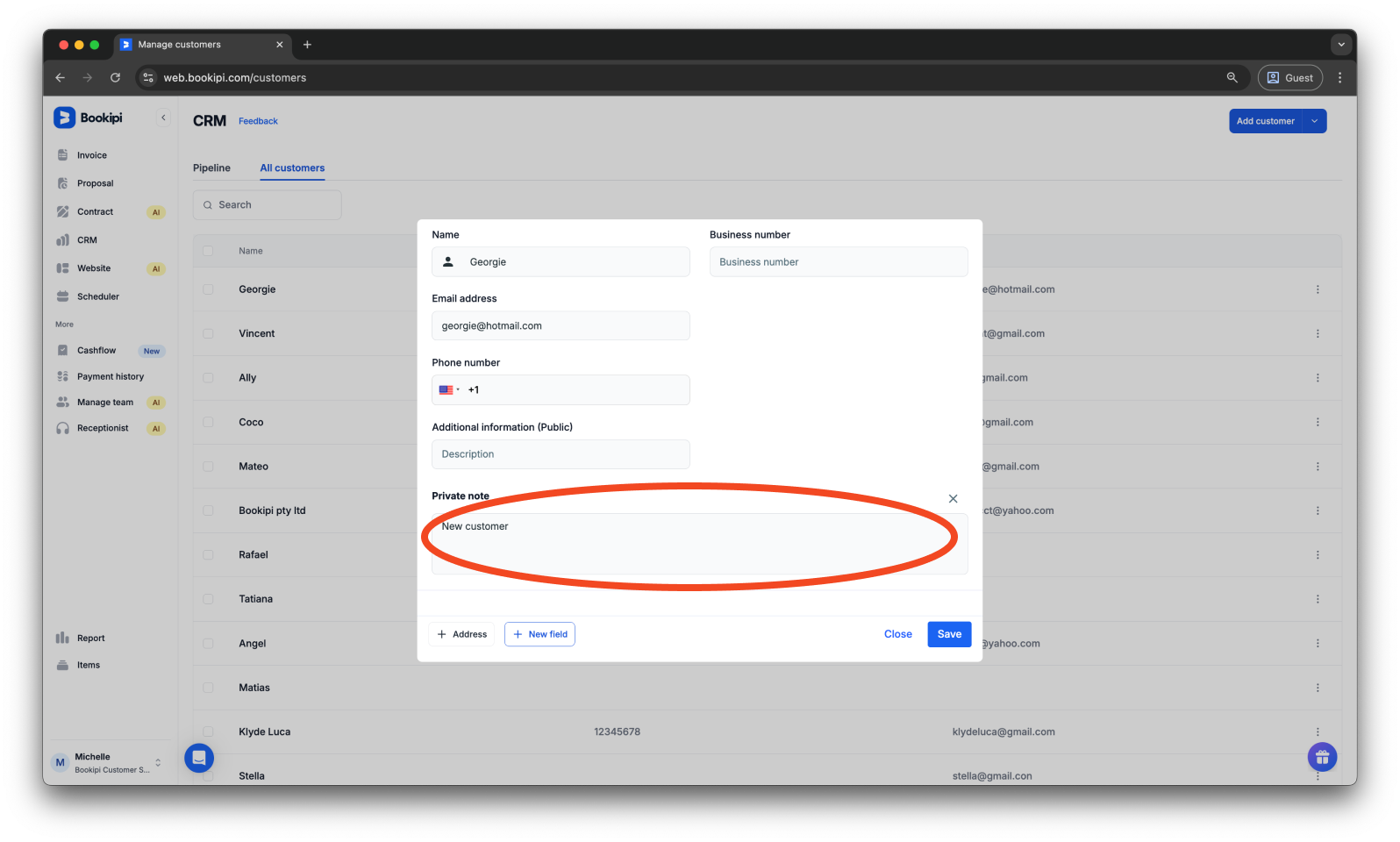Viewport: 1400px width, 842px height.
Task: Check the Georgie row checkbox
Action: tap(208, 289)
